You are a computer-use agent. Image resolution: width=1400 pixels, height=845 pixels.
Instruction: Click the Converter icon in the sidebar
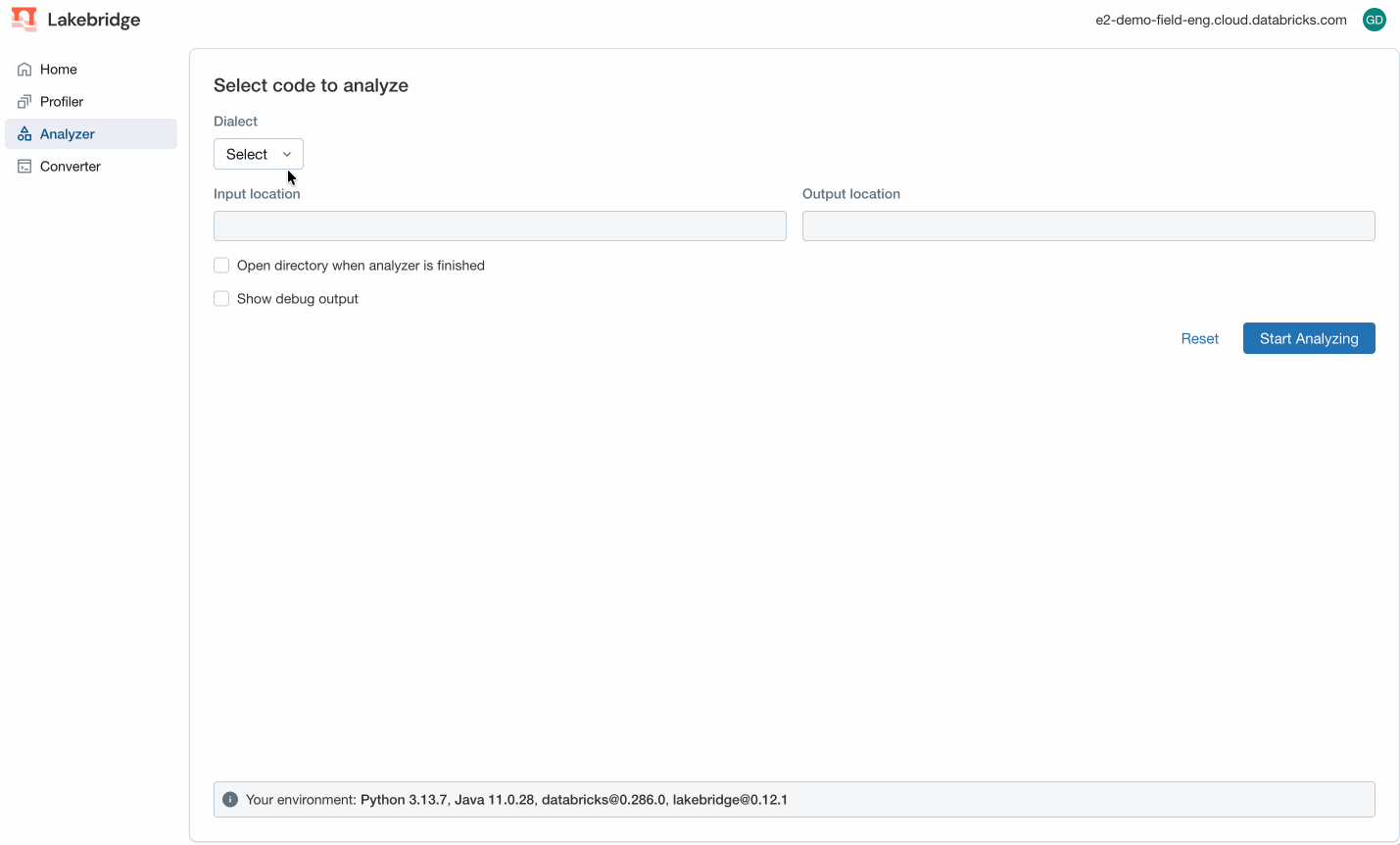(24, 166)
